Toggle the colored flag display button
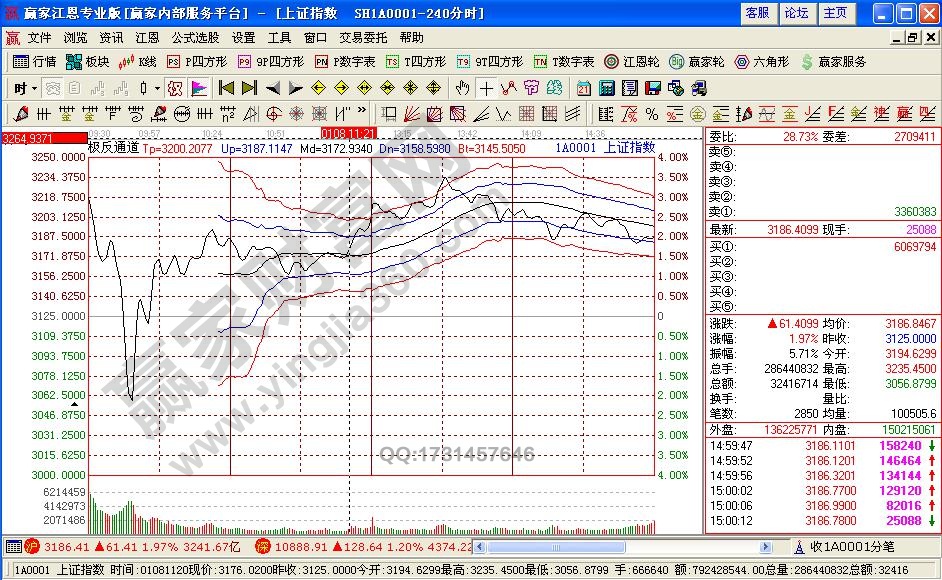 [x=197, y=88]
